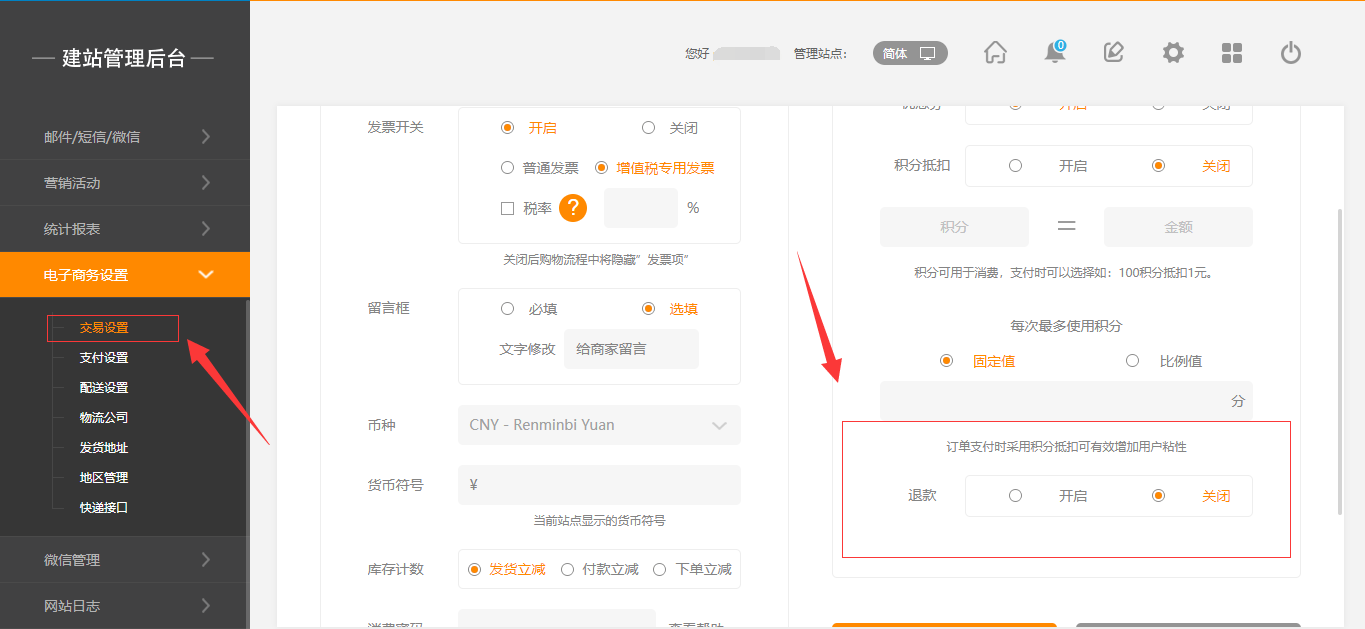Viewport: 1365px width, 629px height.
Task: Enable the 税率 checkbox
Action: [x=507, y=208]
